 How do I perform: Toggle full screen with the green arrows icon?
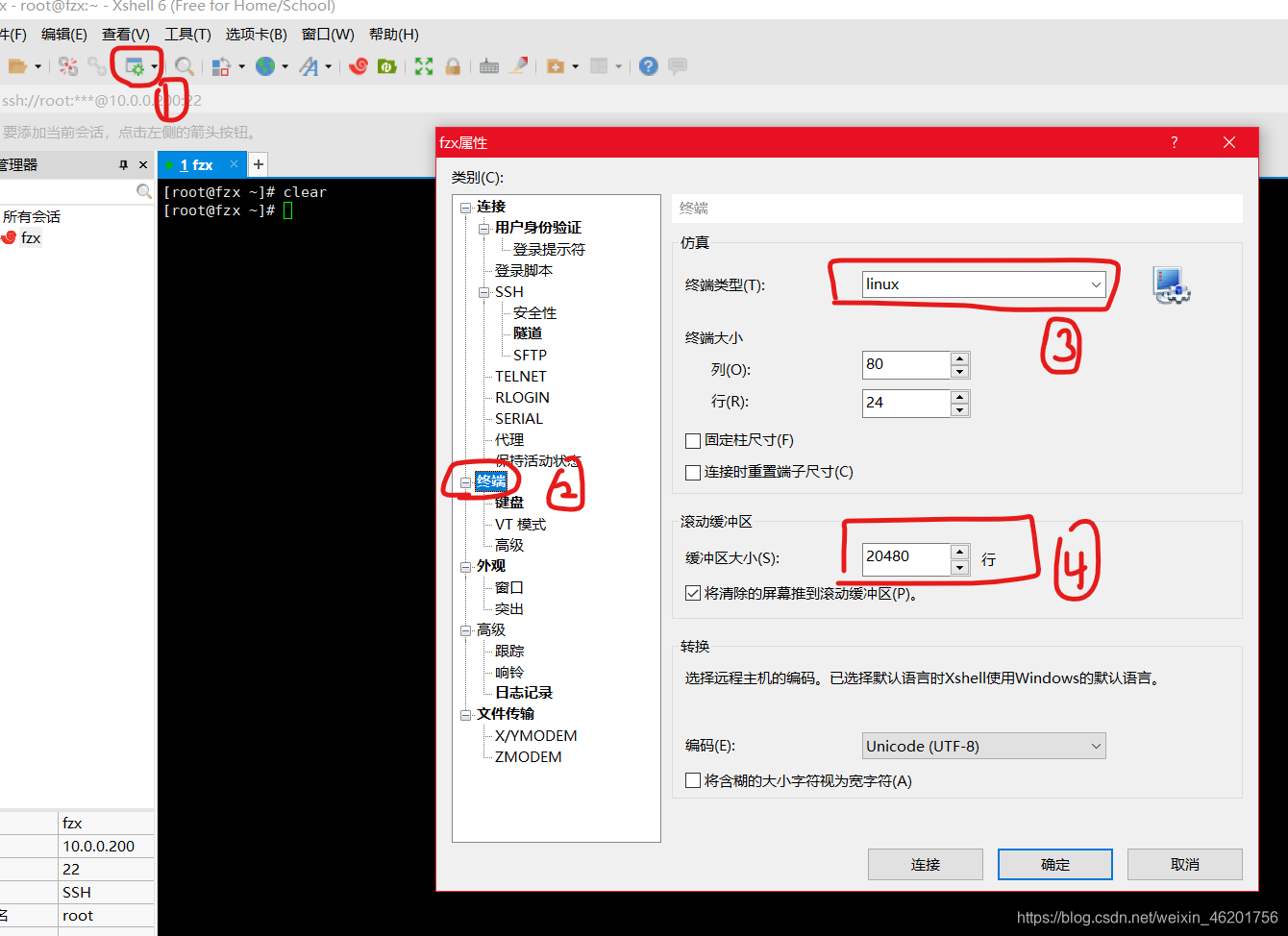click(424, 66)
